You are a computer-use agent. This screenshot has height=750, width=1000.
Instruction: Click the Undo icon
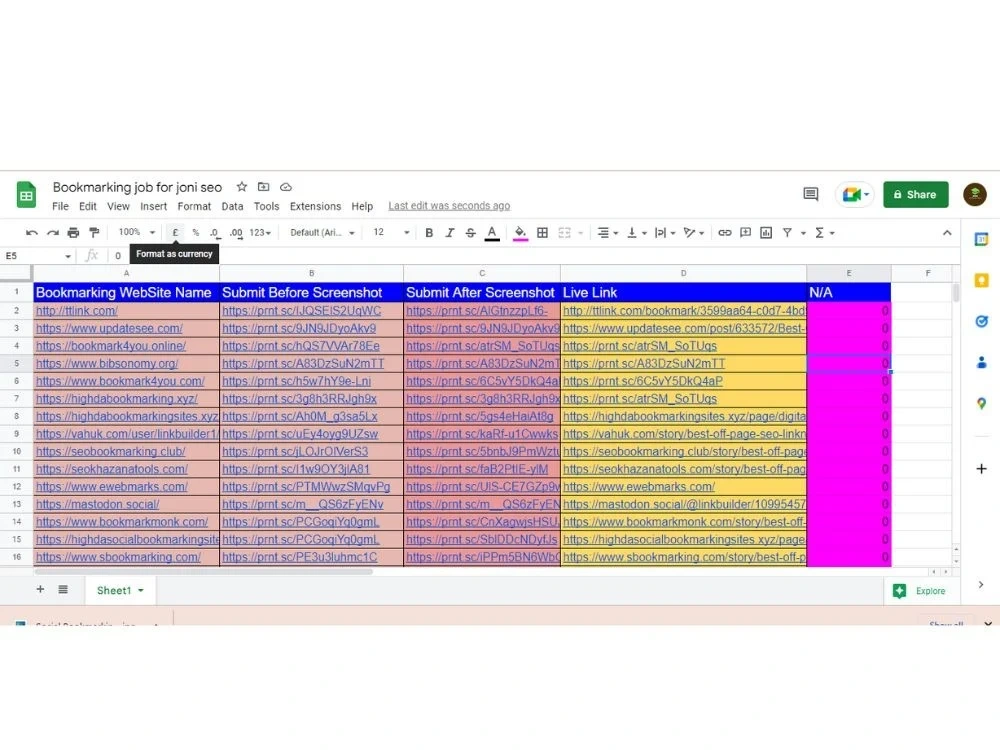pyautogui.click(x=32, y=233)
